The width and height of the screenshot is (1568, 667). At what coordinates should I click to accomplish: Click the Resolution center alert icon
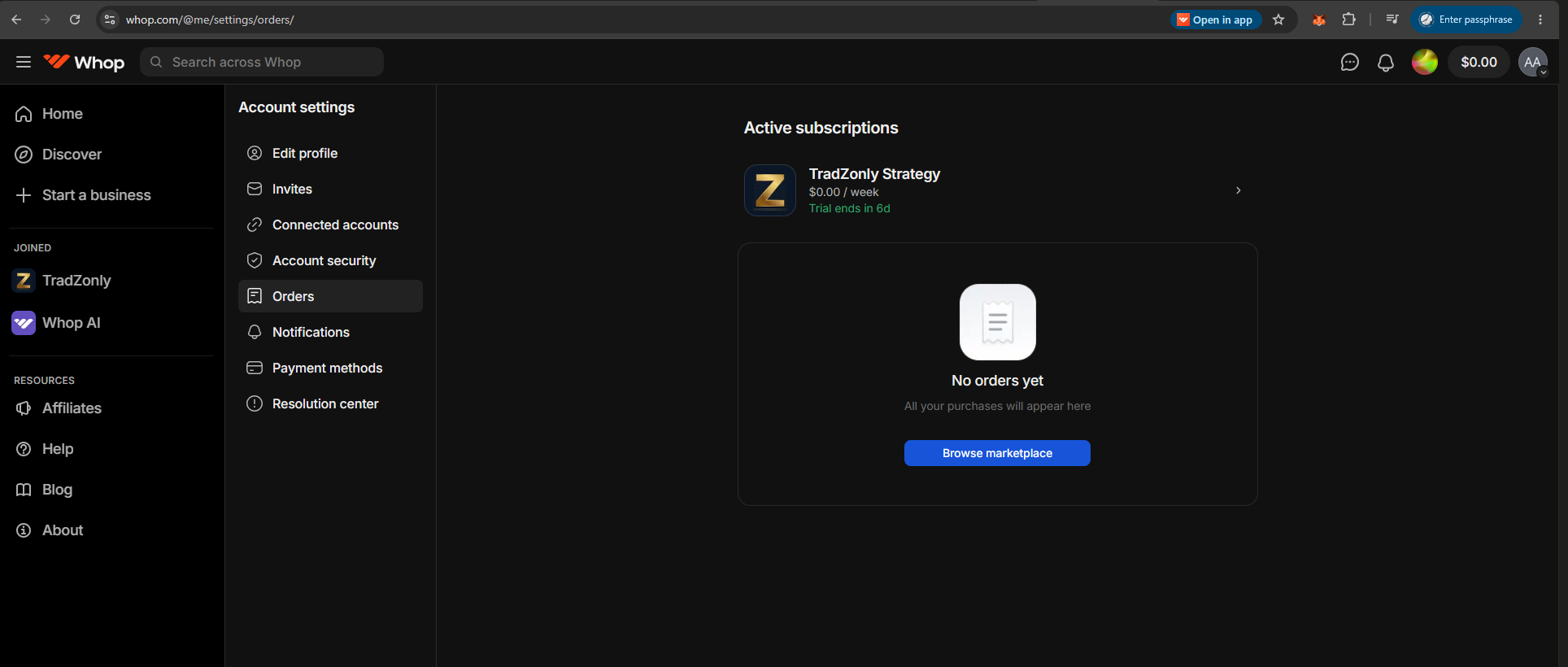255,403
